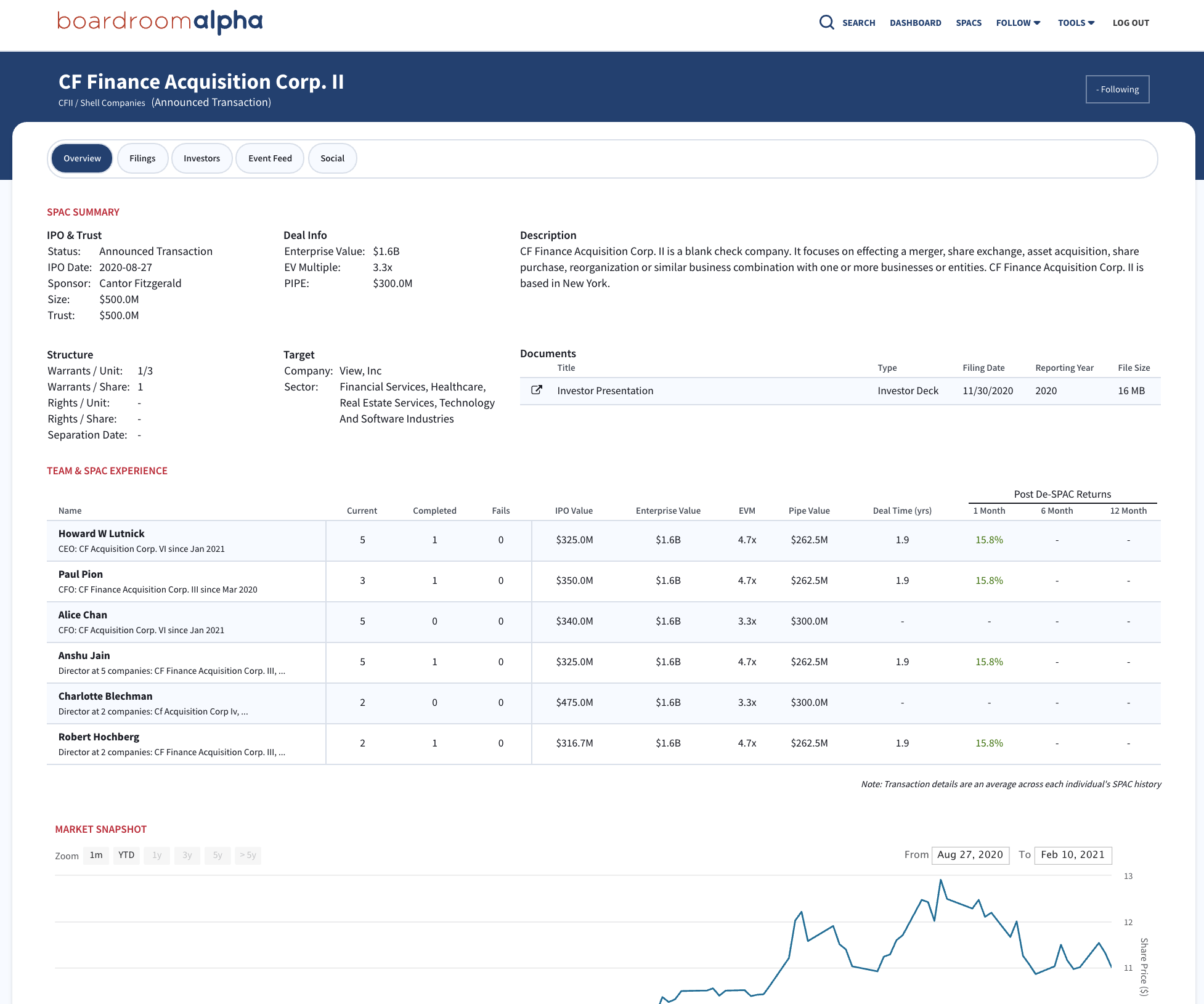The width and height of the screenshot is (1204, 1004).
Task: Open Paul Pion's profile
Action: pos(81,574)
